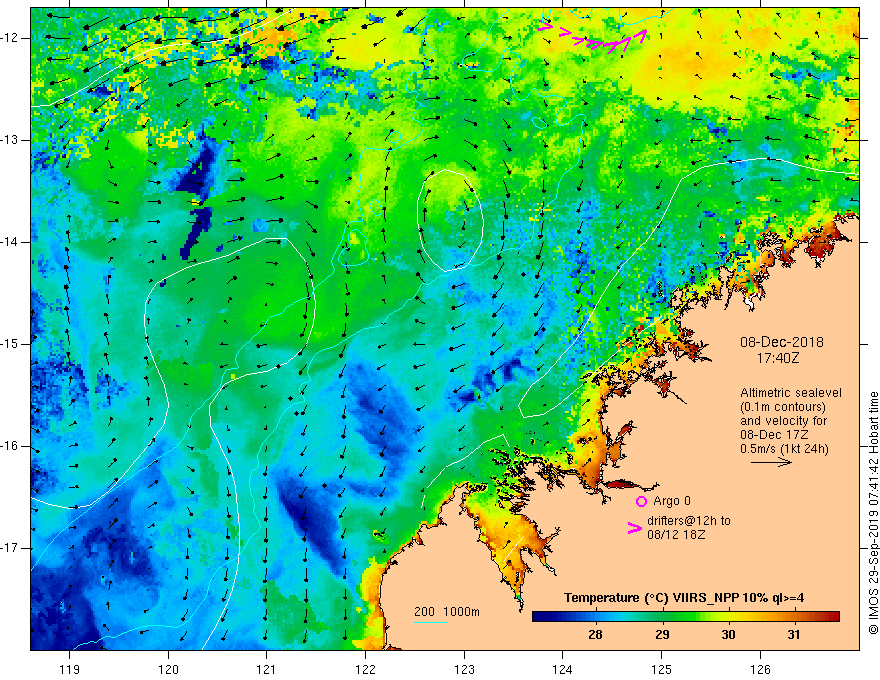
Task: Click latitude axis label '-14'
Action: click(10, 242)
